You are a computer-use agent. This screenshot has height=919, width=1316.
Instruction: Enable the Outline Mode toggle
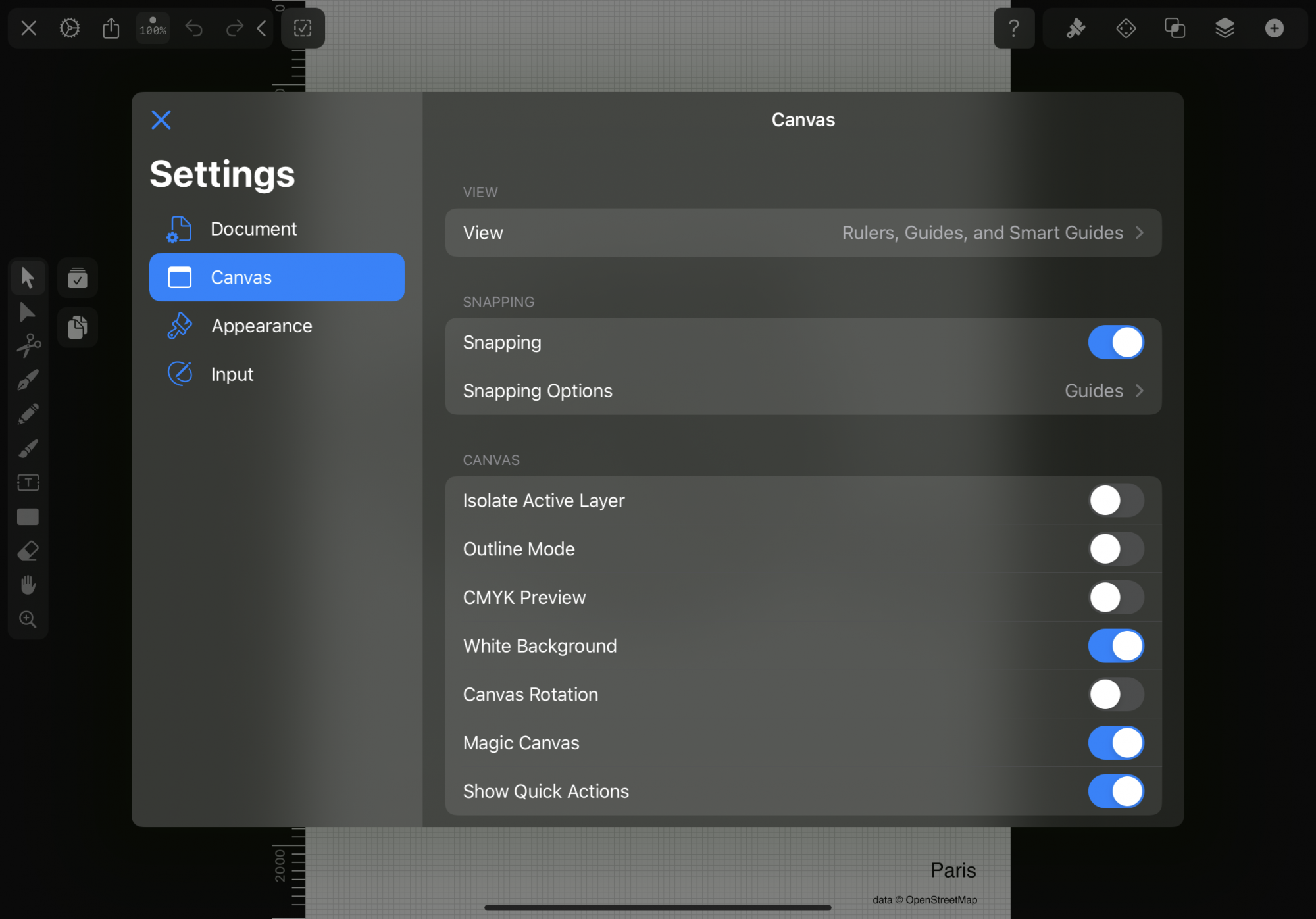(x=1115, y=549)
